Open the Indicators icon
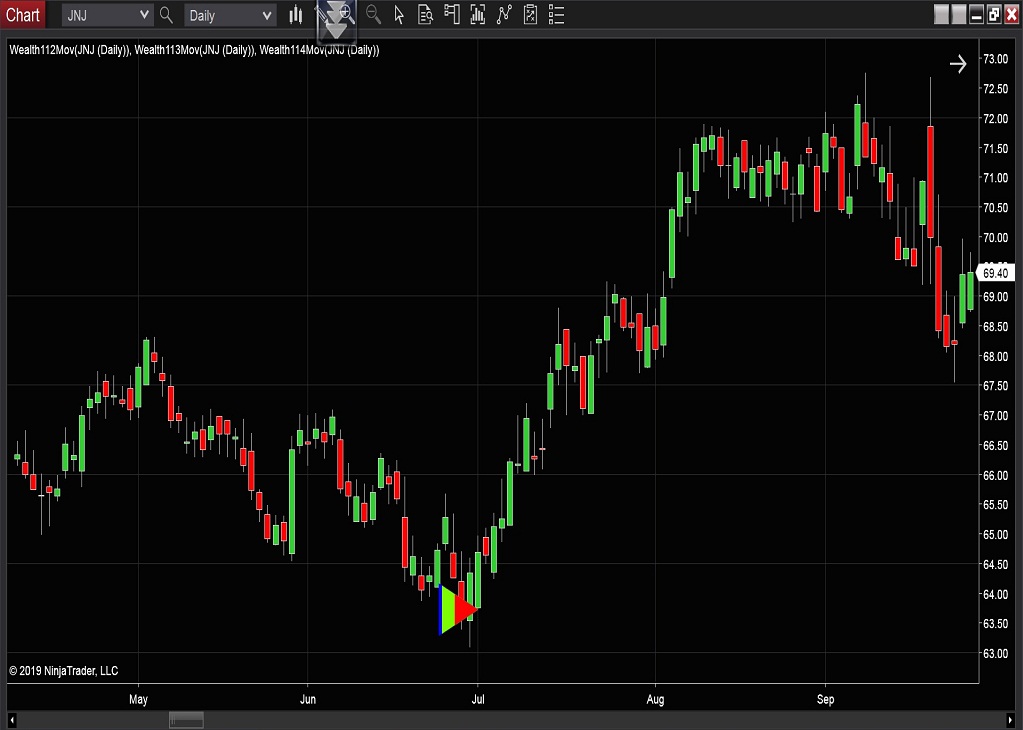 (x=504, y=15)
